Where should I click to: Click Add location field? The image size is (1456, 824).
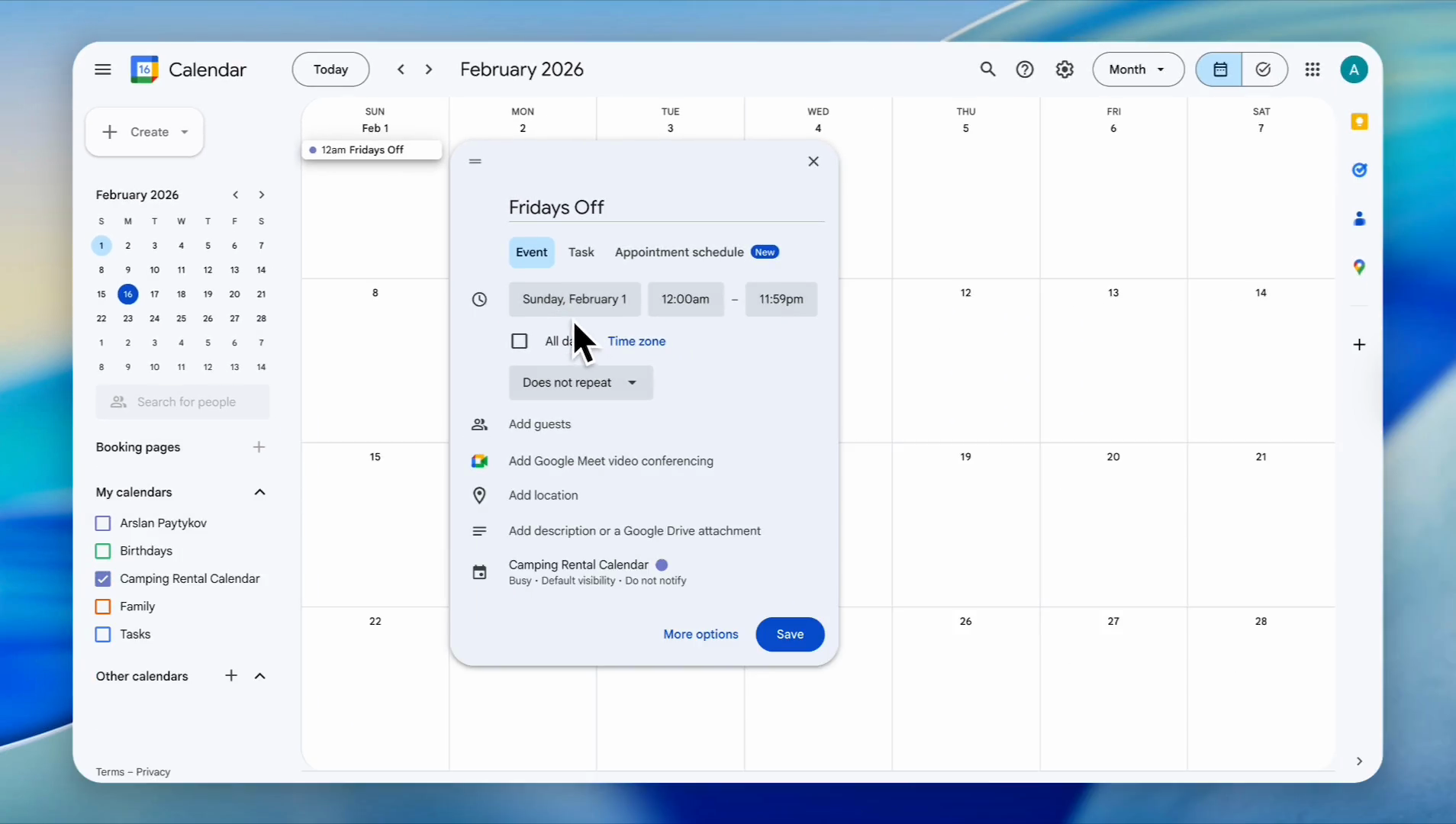(543, 496)
